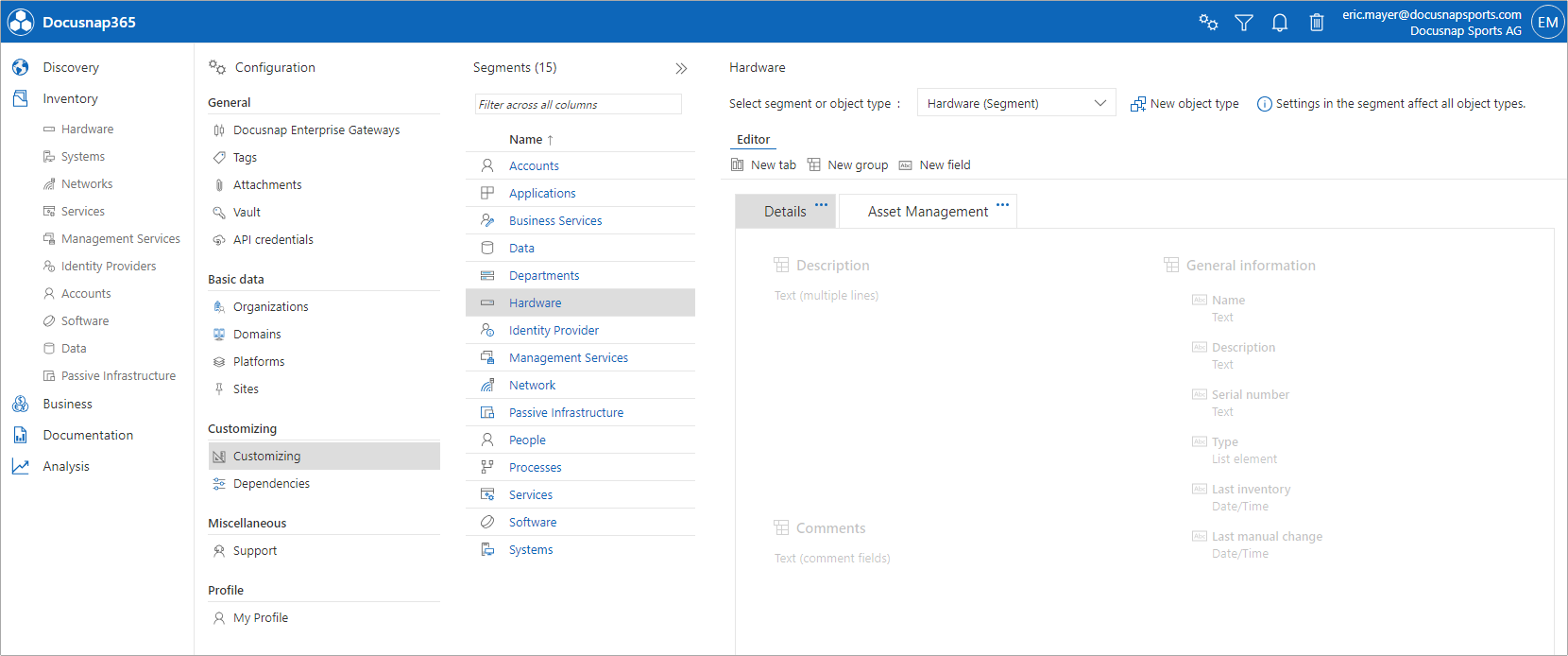This screenshot has height=656, width=1568.
Task: Click the Discovery globe icon
Action: [x=20, y=67]
